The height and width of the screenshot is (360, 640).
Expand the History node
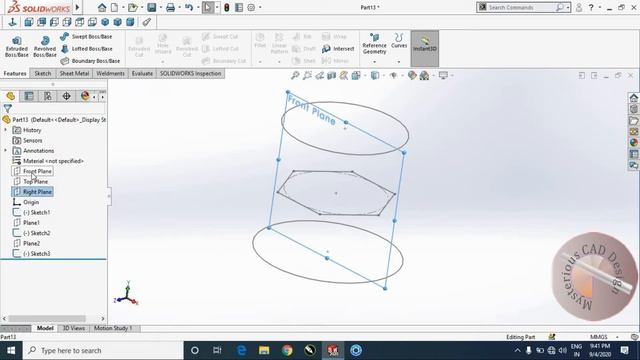[5, 130]
